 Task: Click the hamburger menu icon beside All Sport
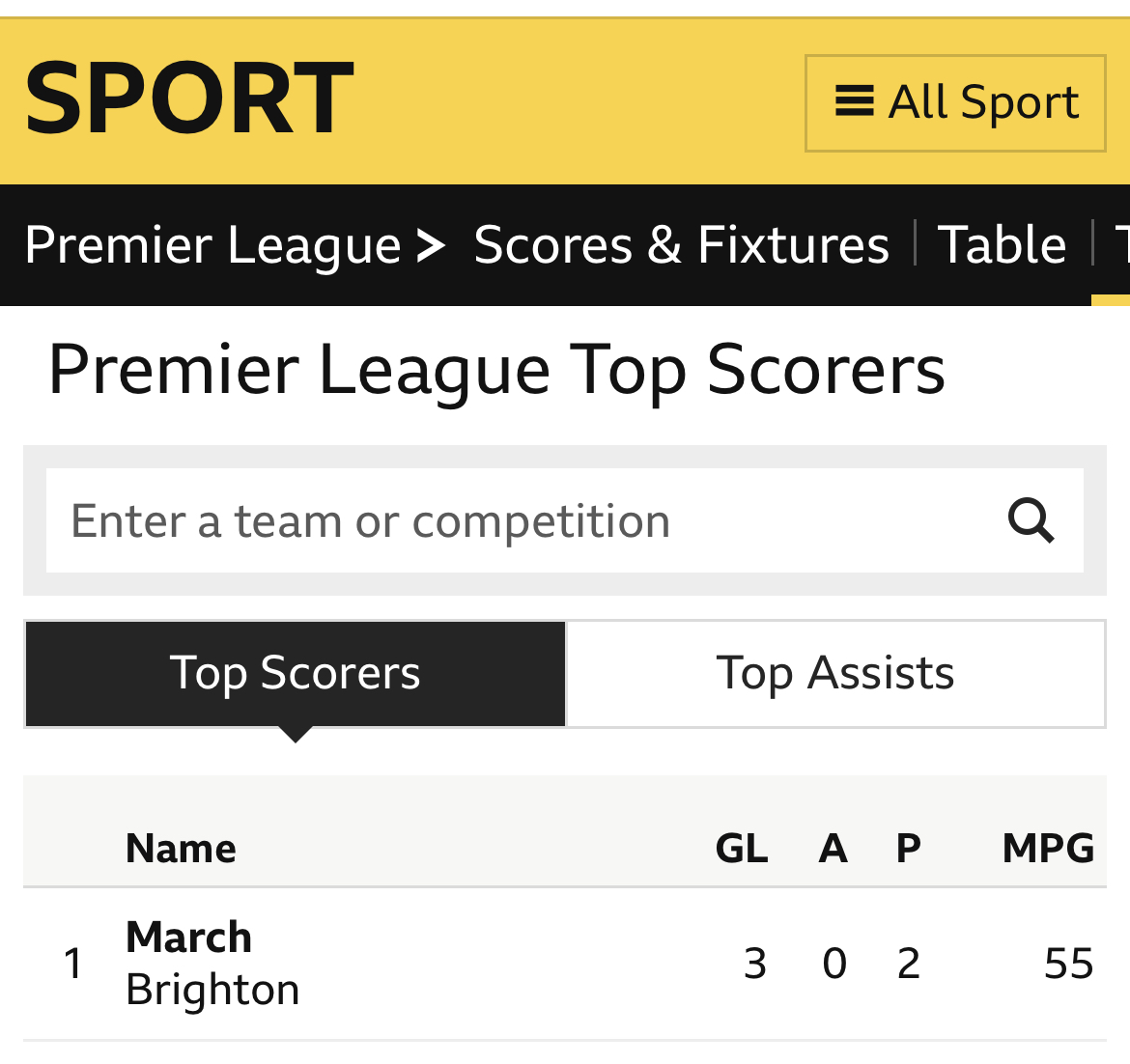pyautogui.click(x=855, y=100)
